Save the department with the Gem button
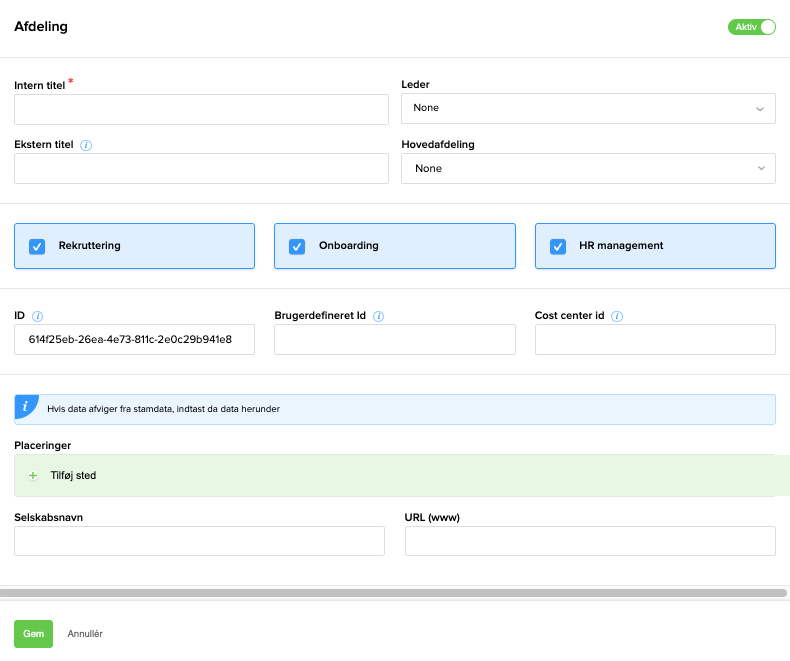 point(33,634)
